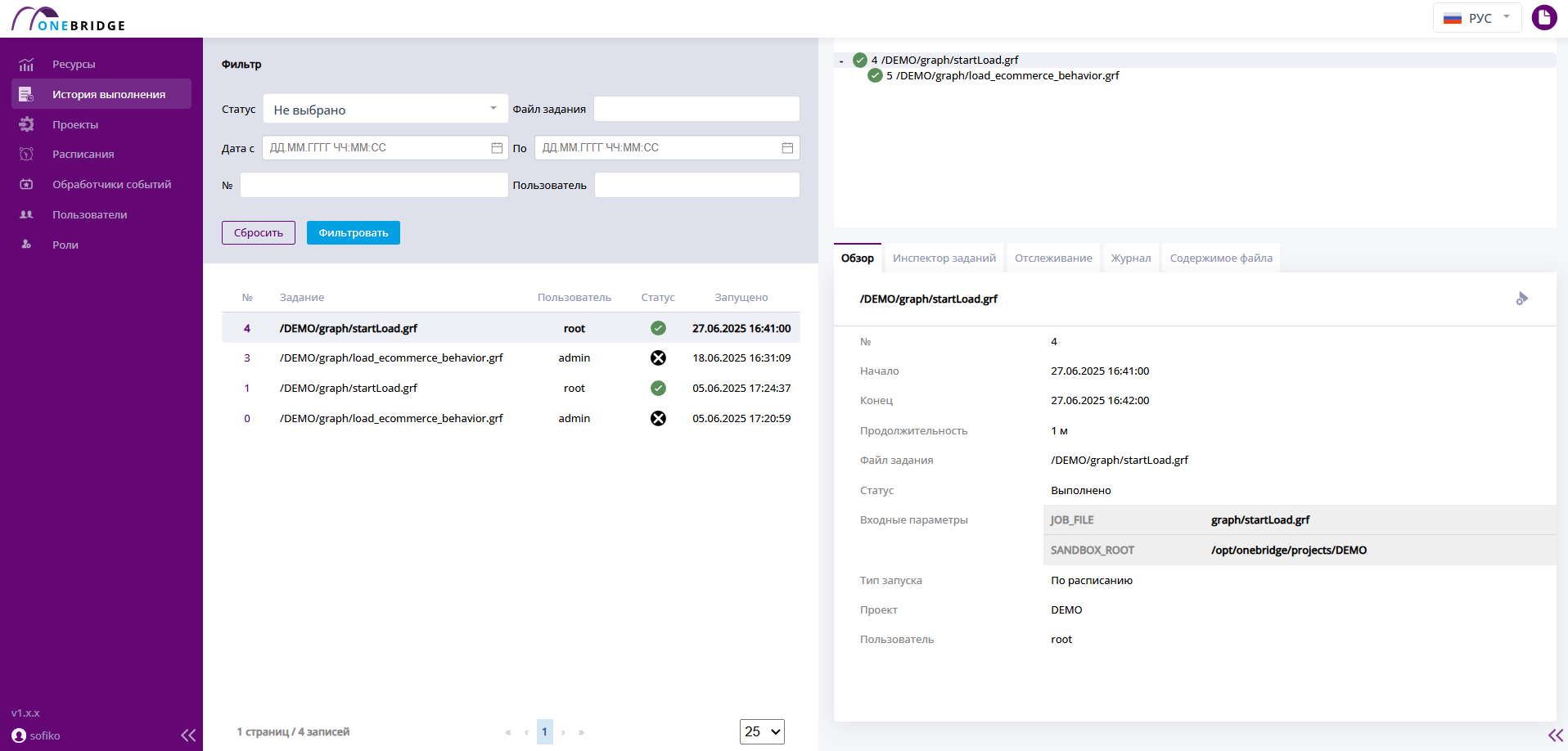Select tree item 5 load_ecommerce_behavior.grf
The height and width of the screenshot is (751, 1568).
pyautogui.click(x=1003, y=75)
